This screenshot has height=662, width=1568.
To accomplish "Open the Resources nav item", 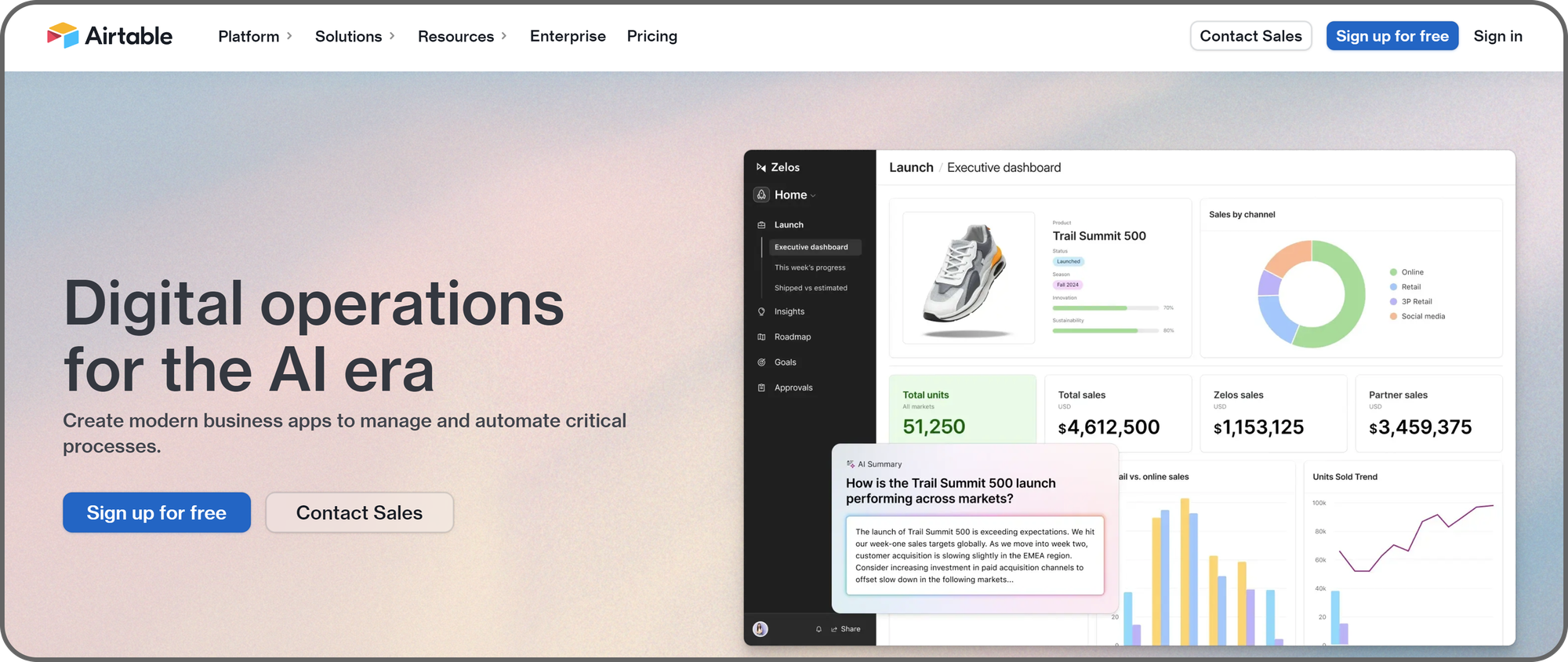I will click(456, 36).
